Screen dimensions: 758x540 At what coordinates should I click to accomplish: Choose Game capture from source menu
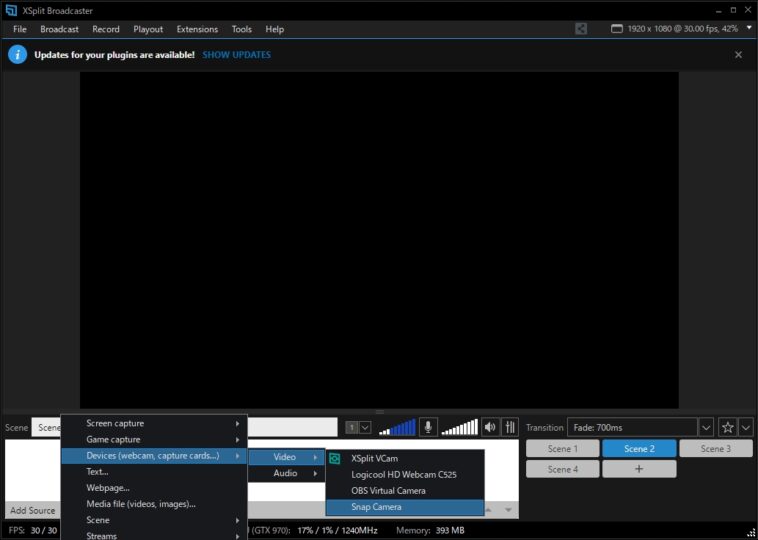click(154, 439)
